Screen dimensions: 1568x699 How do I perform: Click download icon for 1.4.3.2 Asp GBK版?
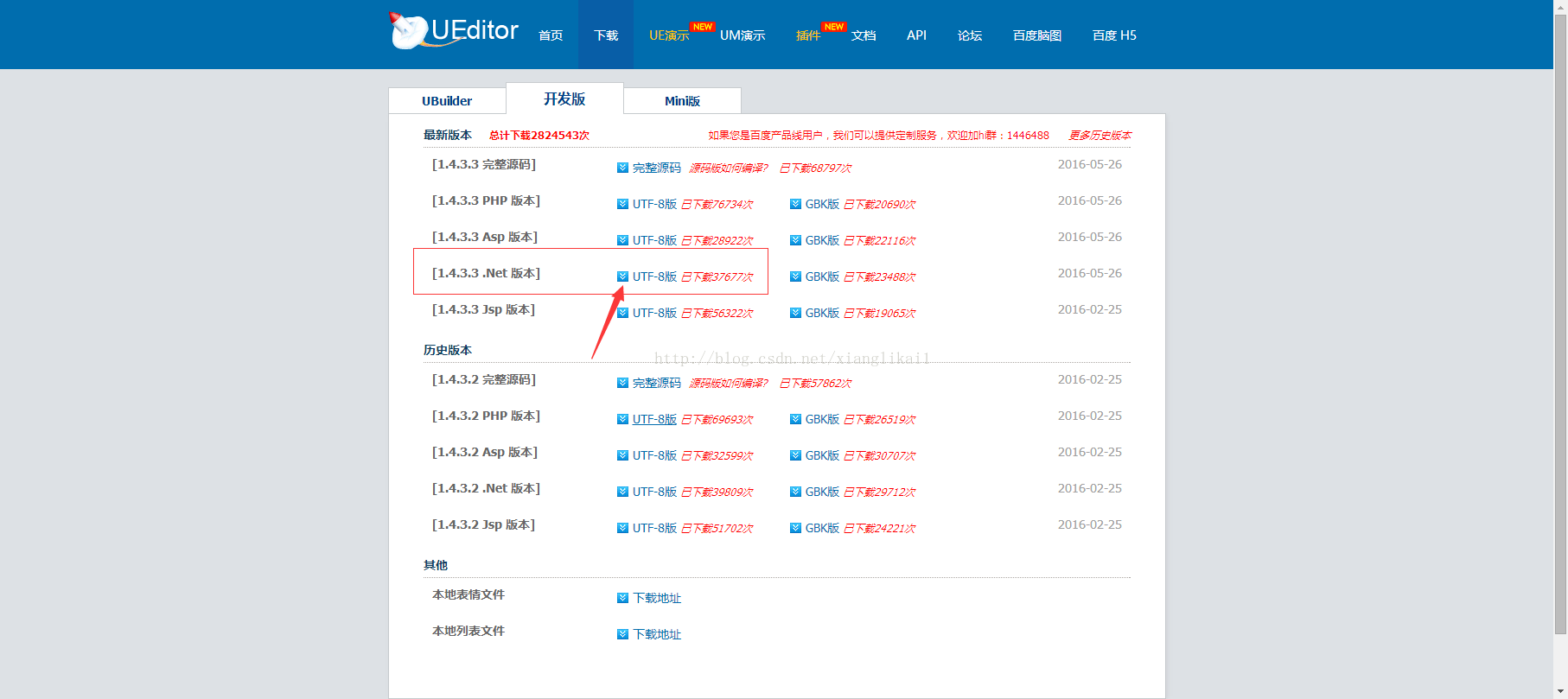[795, 455]
